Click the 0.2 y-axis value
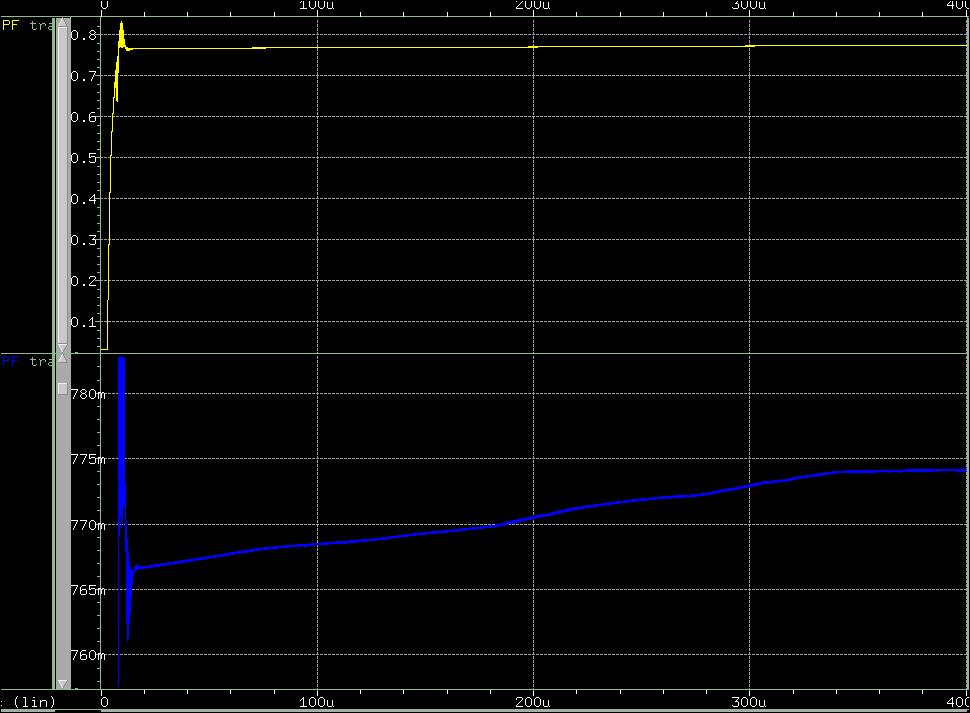This screenshot has width=970, height=713. coord(84,281)
